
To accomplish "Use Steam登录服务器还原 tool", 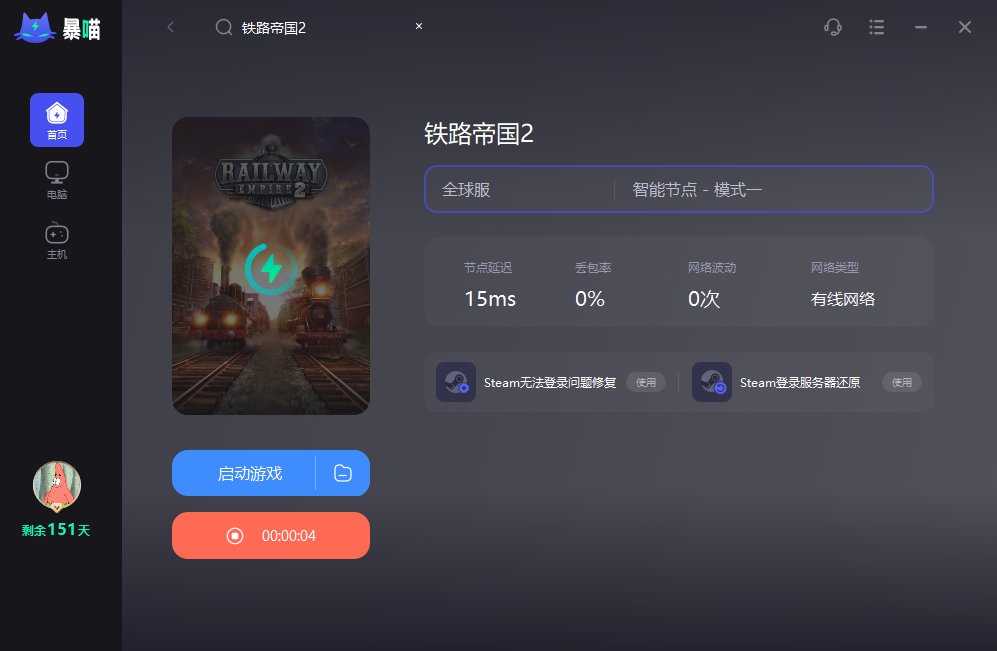I will pyautogui.click(x=902, y=382).
